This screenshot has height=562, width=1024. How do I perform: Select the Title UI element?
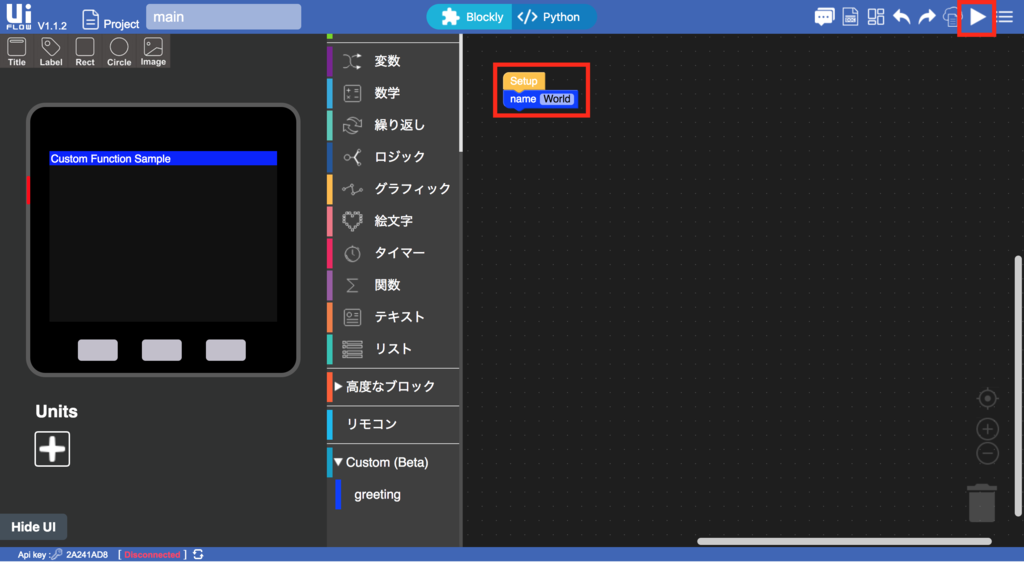coord(17,52)
